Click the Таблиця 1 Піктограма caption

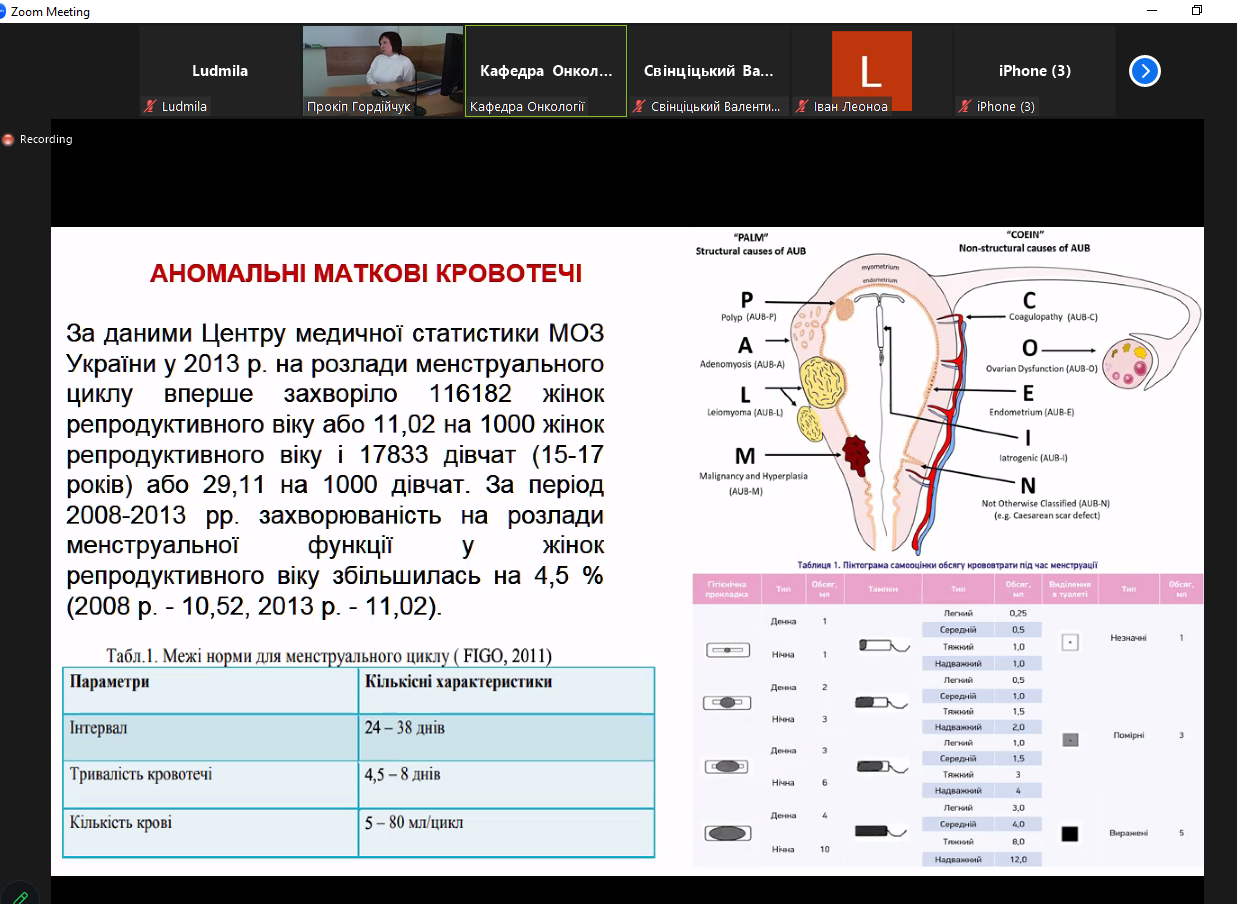(x=946, y=565)
